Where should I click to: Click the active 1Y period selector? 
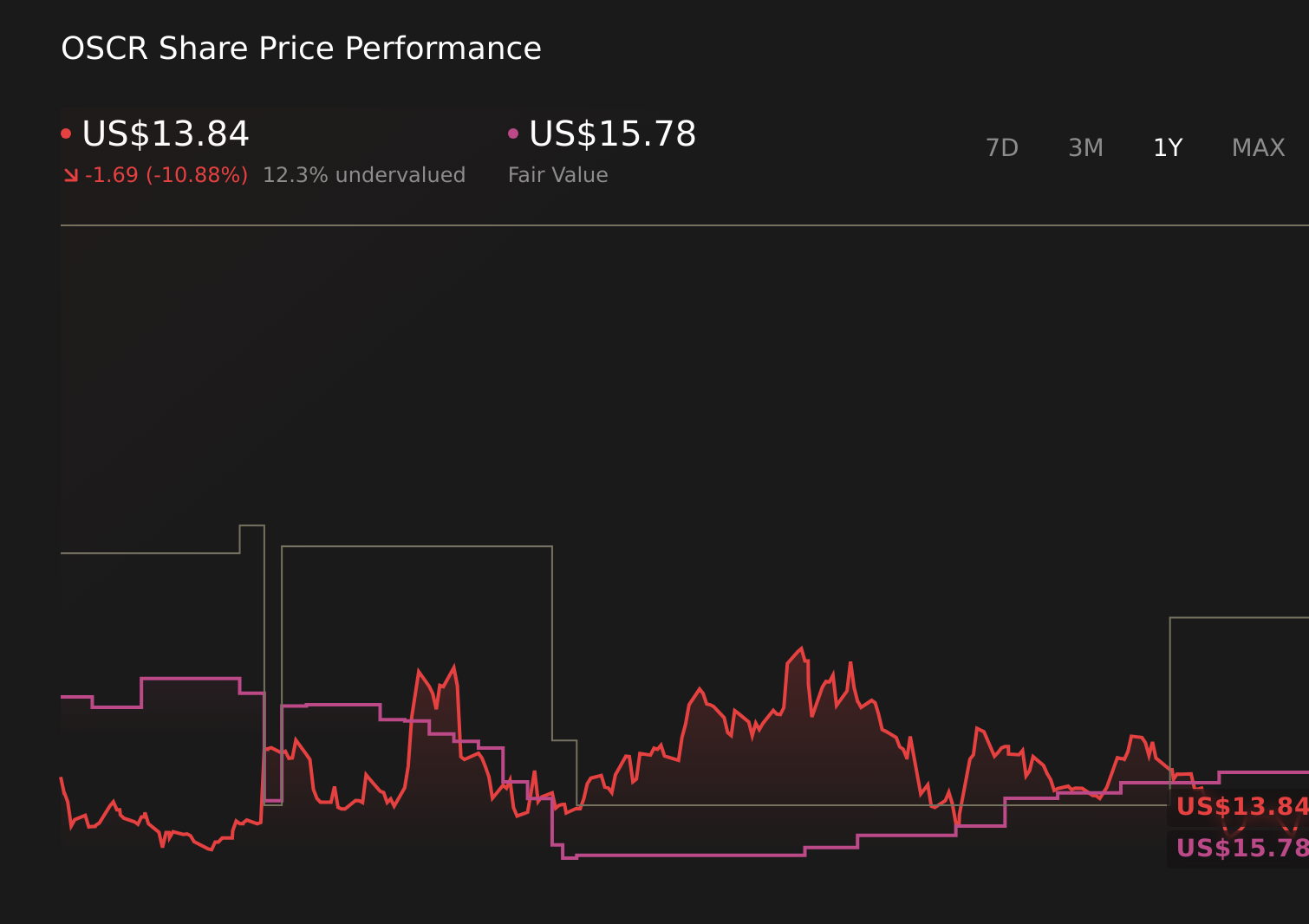pyautogui.click(x=1168, y=147)
